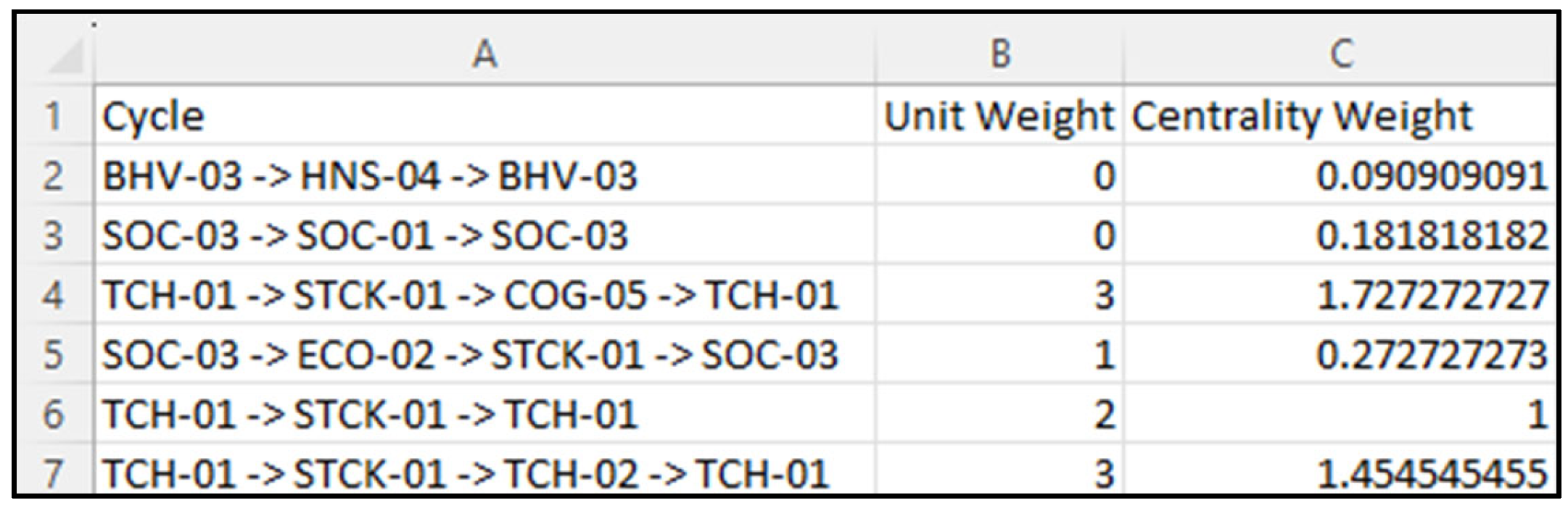Select row 7 header
Image resolution: width=1568 pixels, height=508 pixels.
point(54,474)
